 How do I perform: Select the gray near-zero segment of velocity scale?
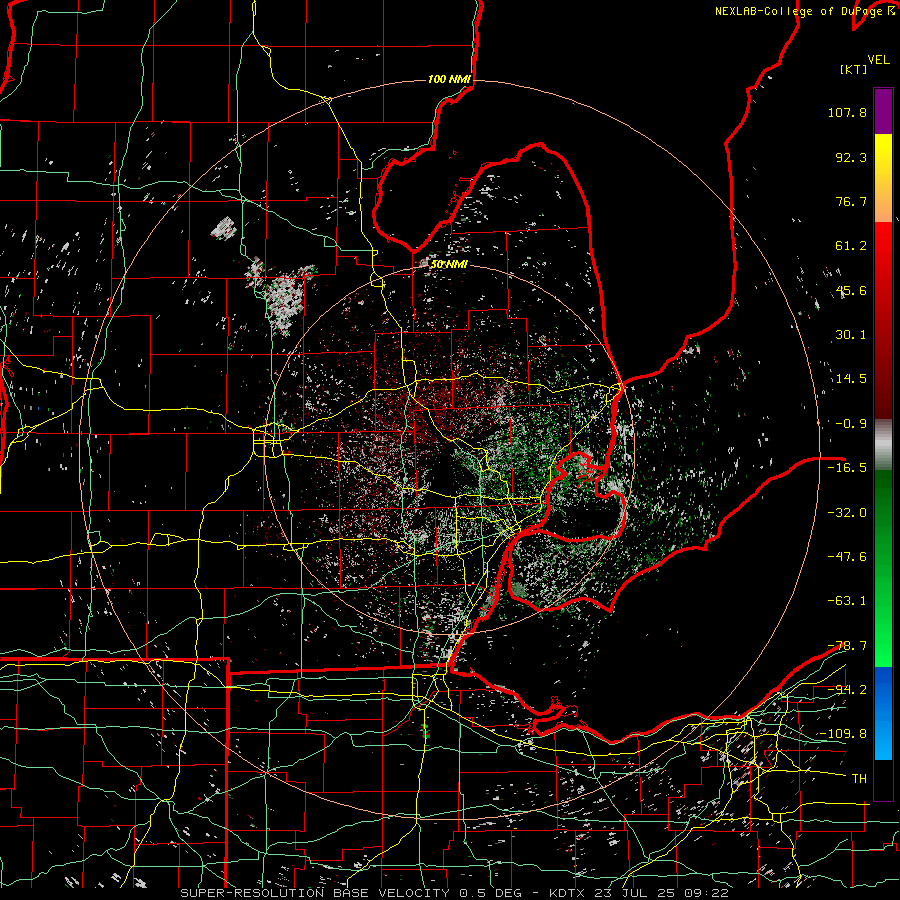pyautogui.click(x=883, y=444)
